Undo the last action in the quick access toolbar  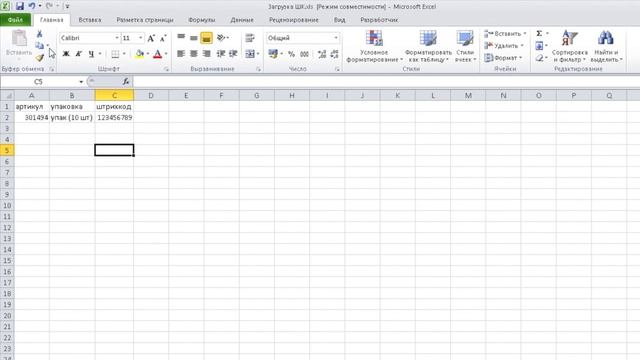[x=31, y=6]
